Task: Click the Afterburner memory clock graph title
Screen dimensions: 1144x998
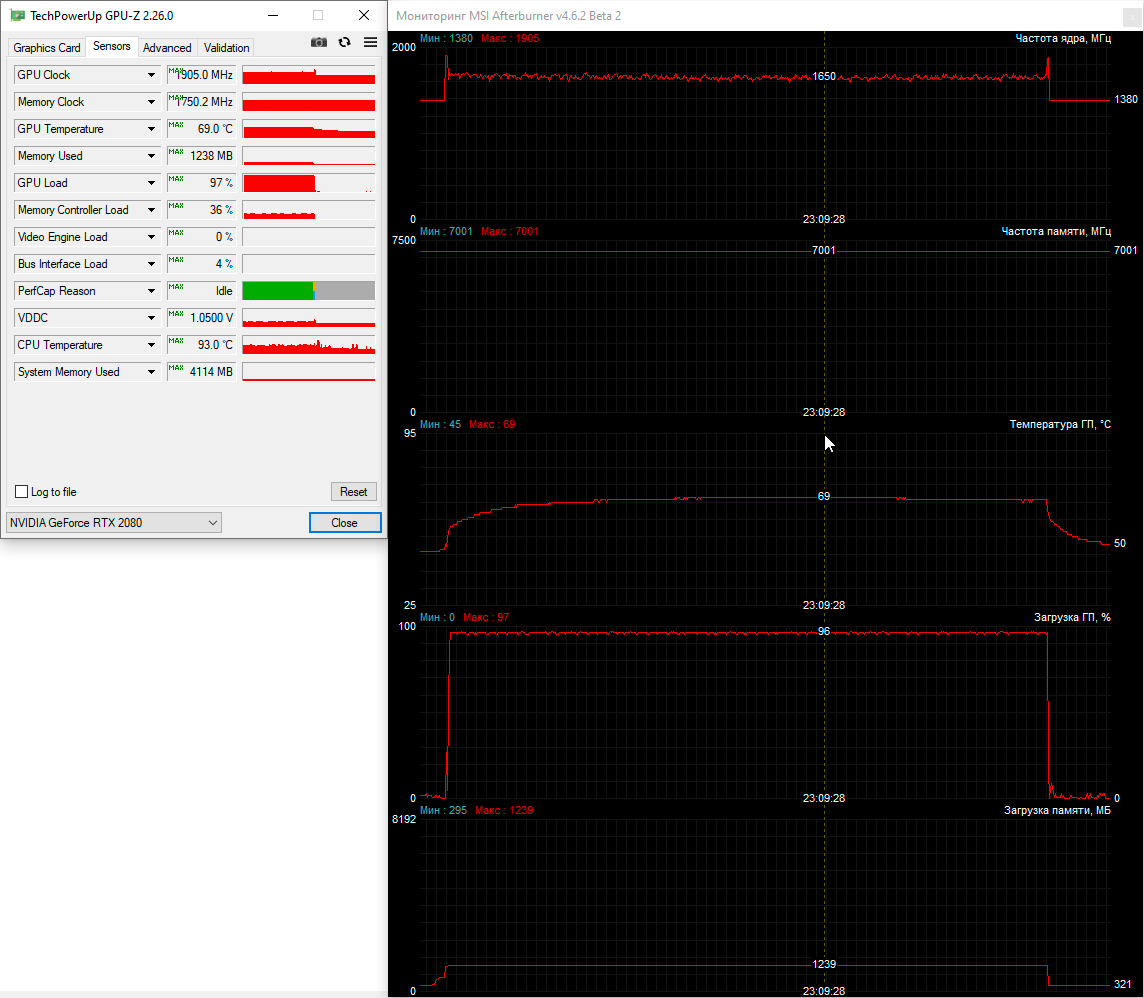Action: pos(1056,231)
